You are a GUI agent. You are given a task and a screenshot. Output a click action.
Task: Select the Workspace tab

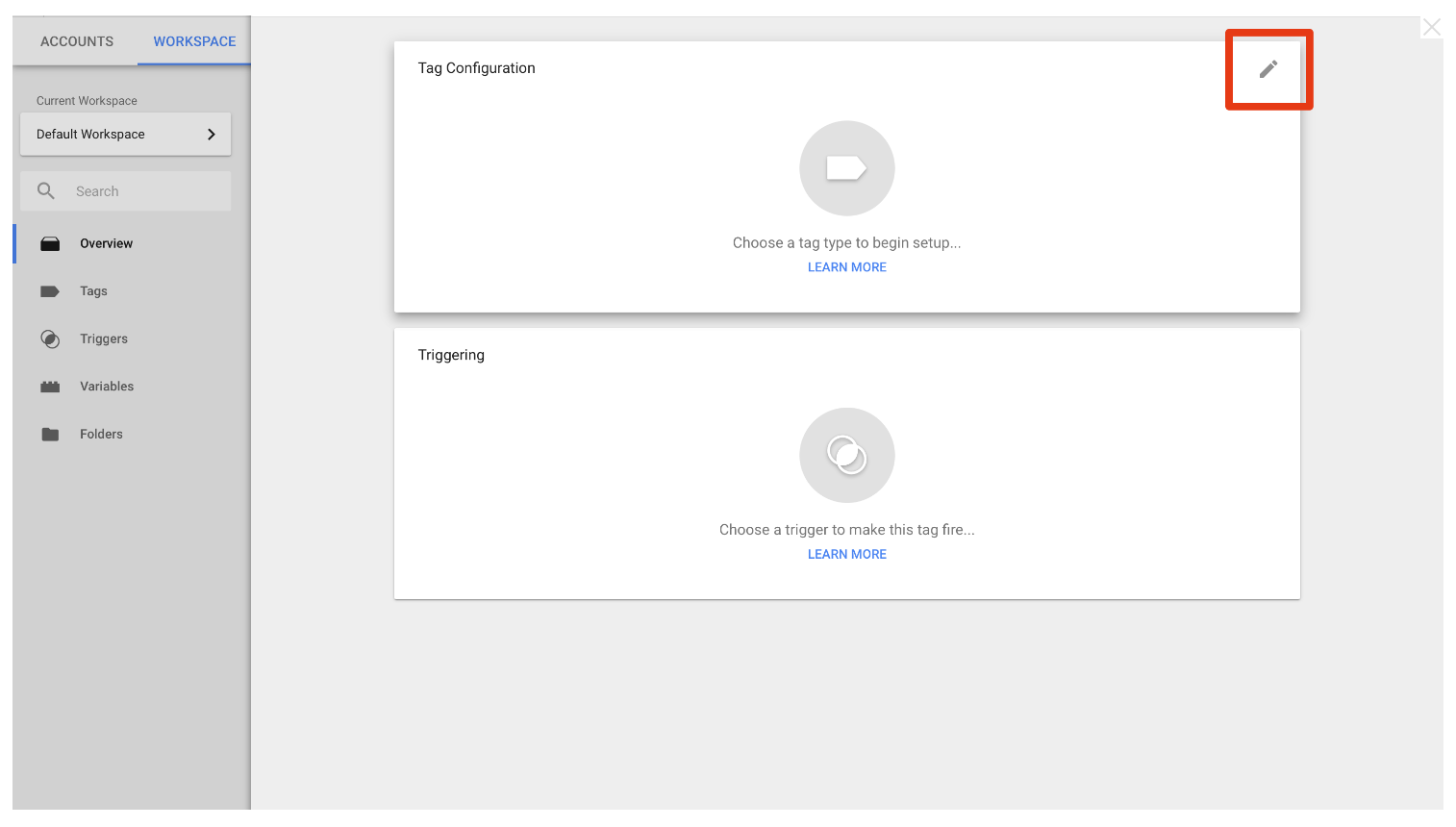[194, 41]
